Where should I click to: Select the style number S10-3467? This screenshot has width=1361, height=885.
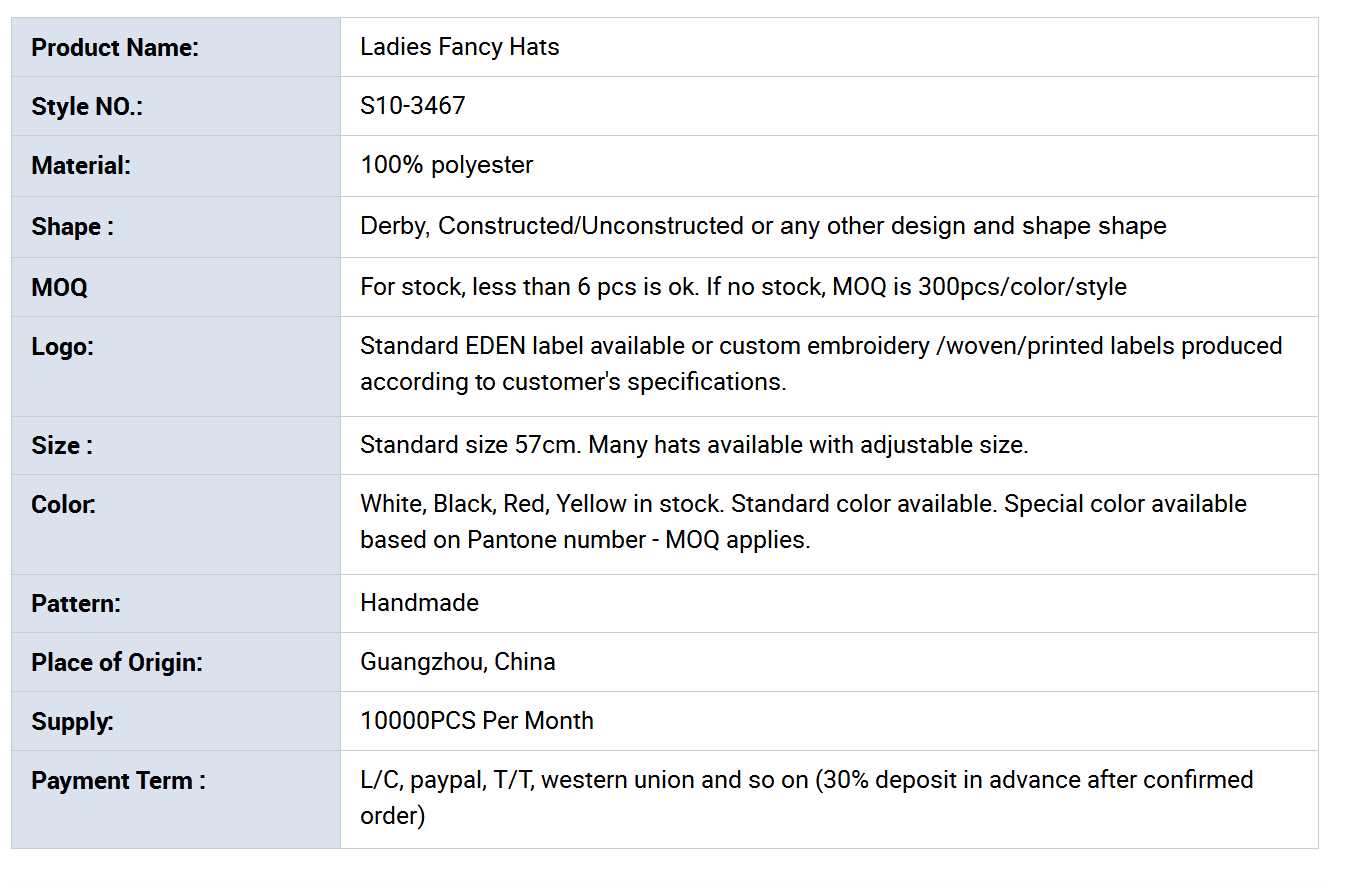412,106
